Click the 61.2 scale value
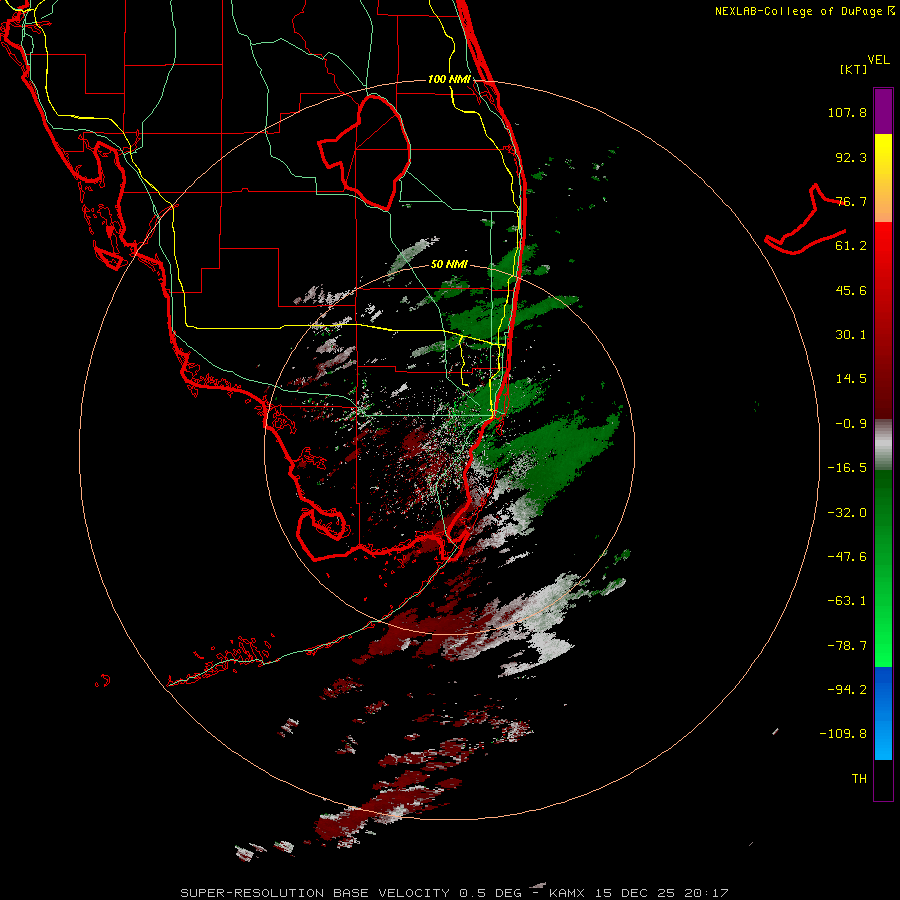Viewport: 900px width, 900px height. tap(851, 246)
